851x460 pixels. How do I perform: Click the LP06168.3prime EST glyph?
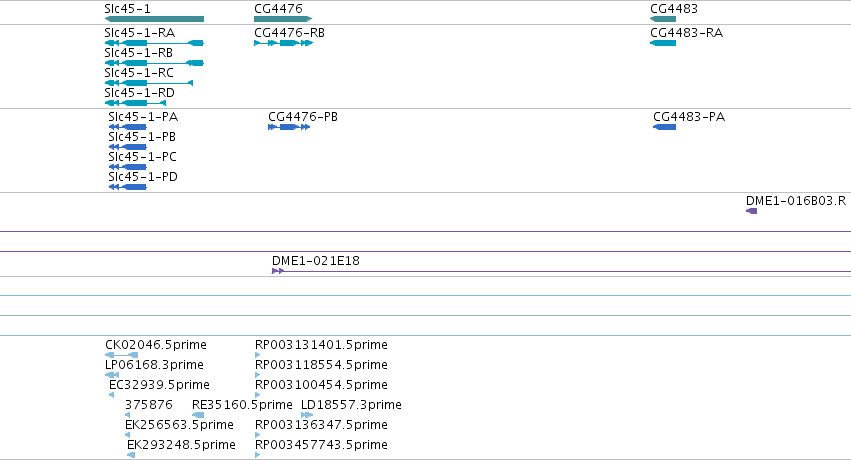click(x=112, y=375)
